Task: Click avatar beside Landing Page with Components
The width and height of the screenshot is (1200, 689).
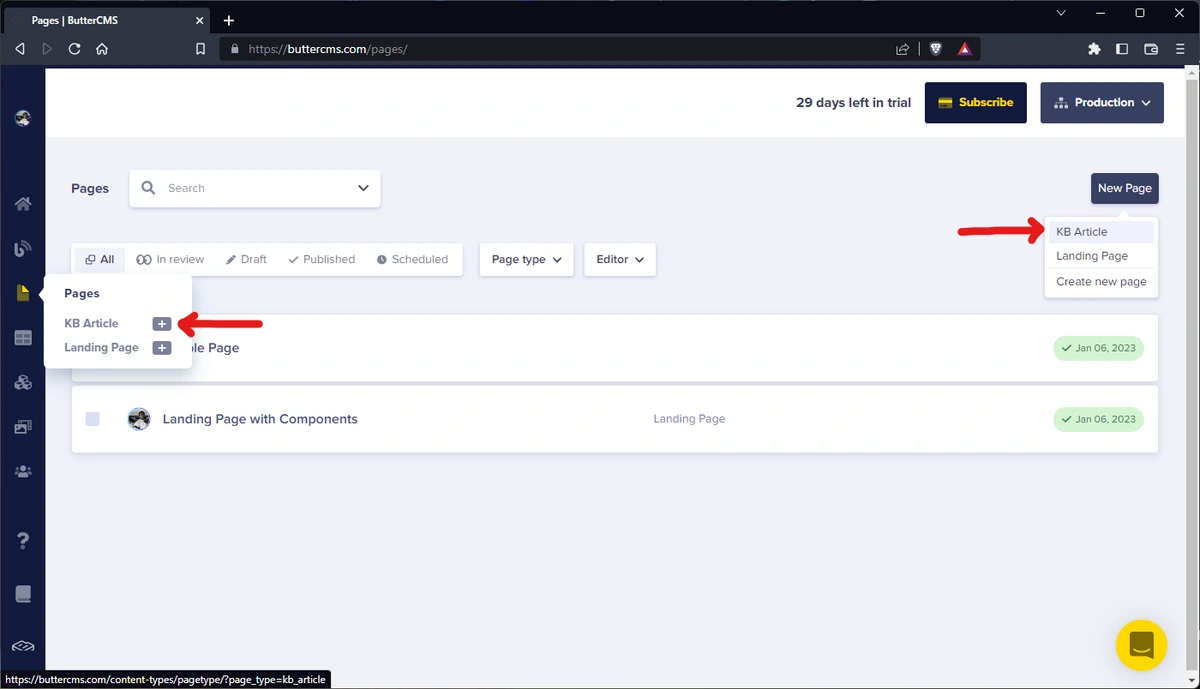Action: click(139, 419)
